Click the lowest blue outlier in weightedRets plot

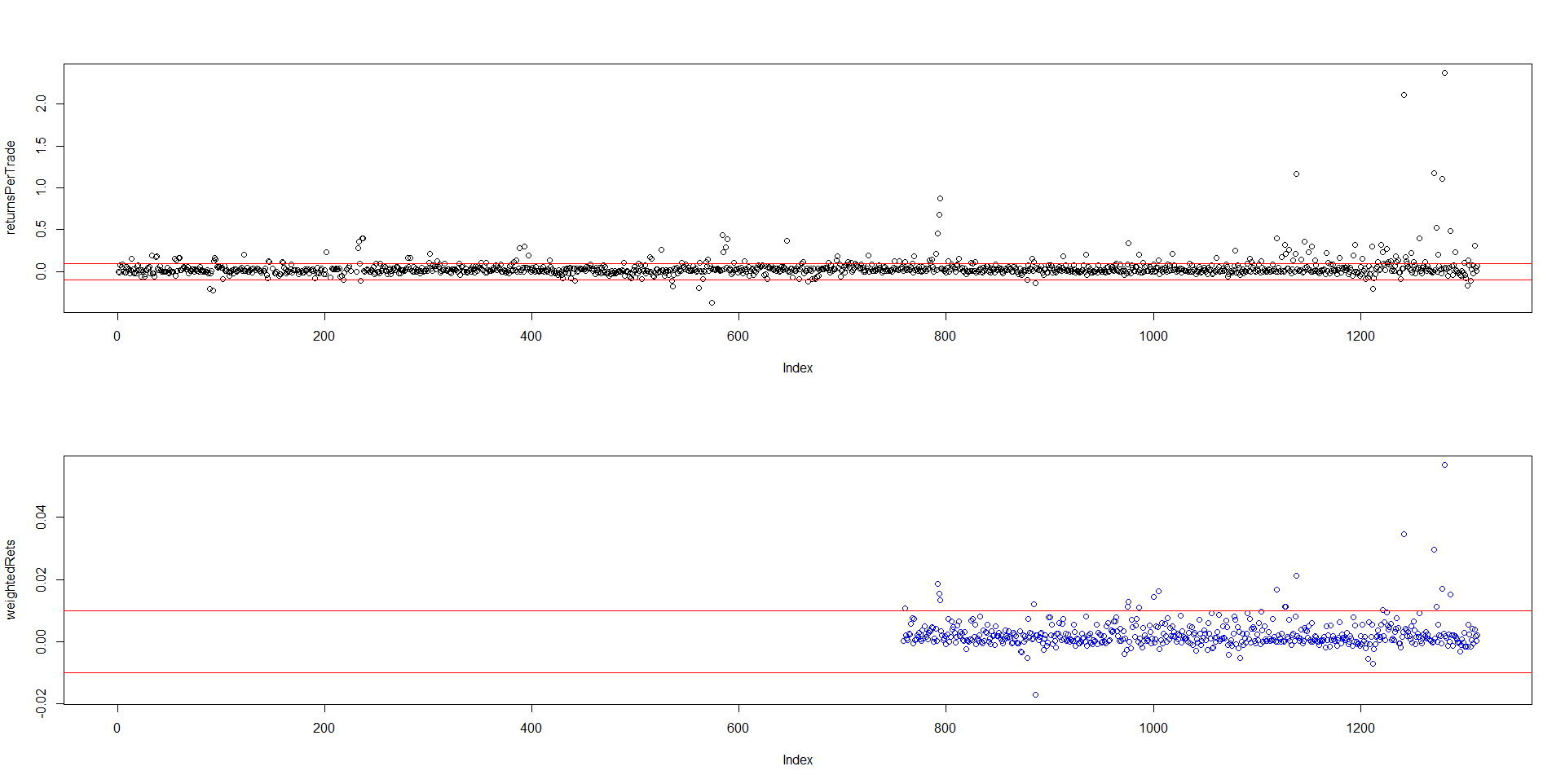coord(1035,695)
